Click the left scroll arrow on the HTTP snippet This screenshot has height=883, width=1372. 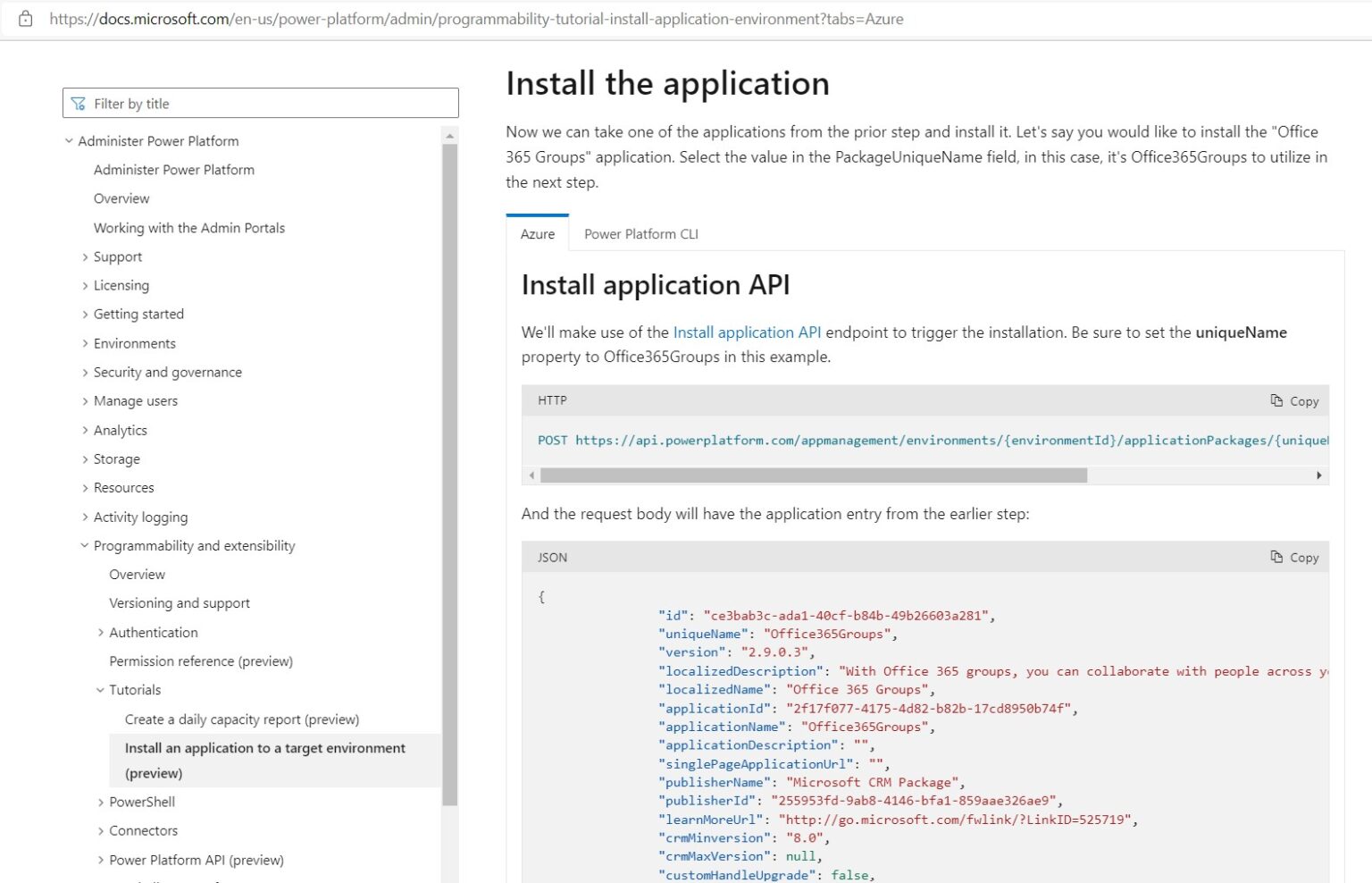coord(531,475)
